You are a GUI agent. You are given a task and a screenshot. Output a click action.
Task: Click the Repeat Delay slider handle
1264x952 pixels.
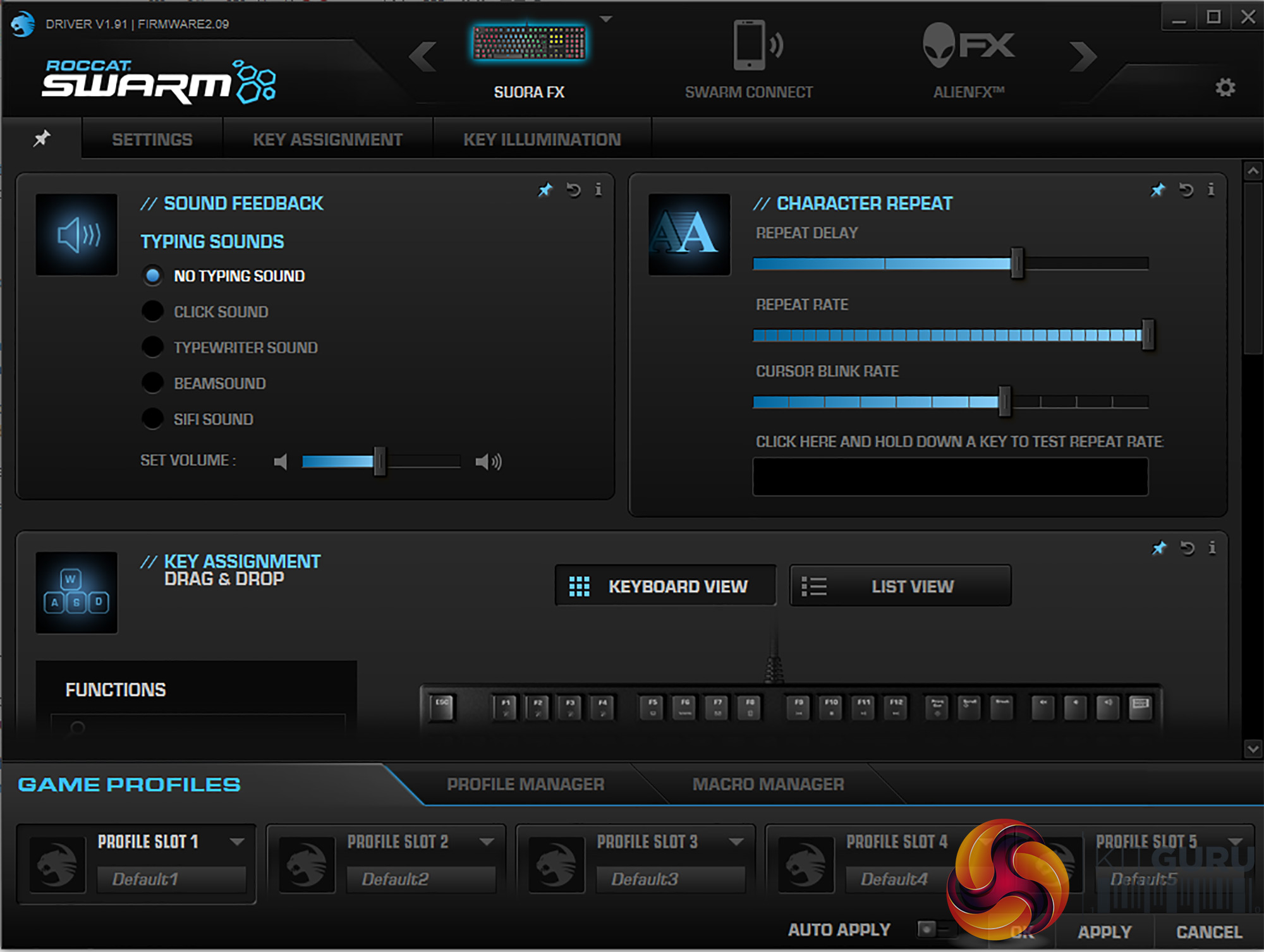1016,263
